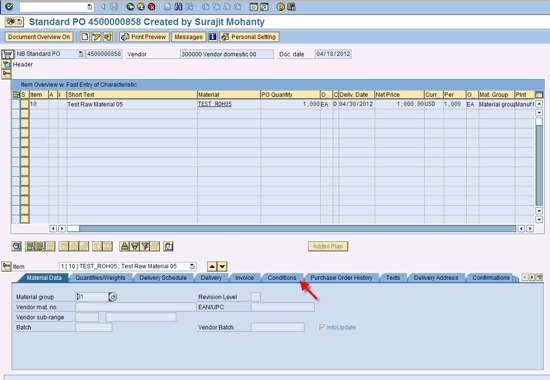Click the Create new document page icon

coord(85,37)
